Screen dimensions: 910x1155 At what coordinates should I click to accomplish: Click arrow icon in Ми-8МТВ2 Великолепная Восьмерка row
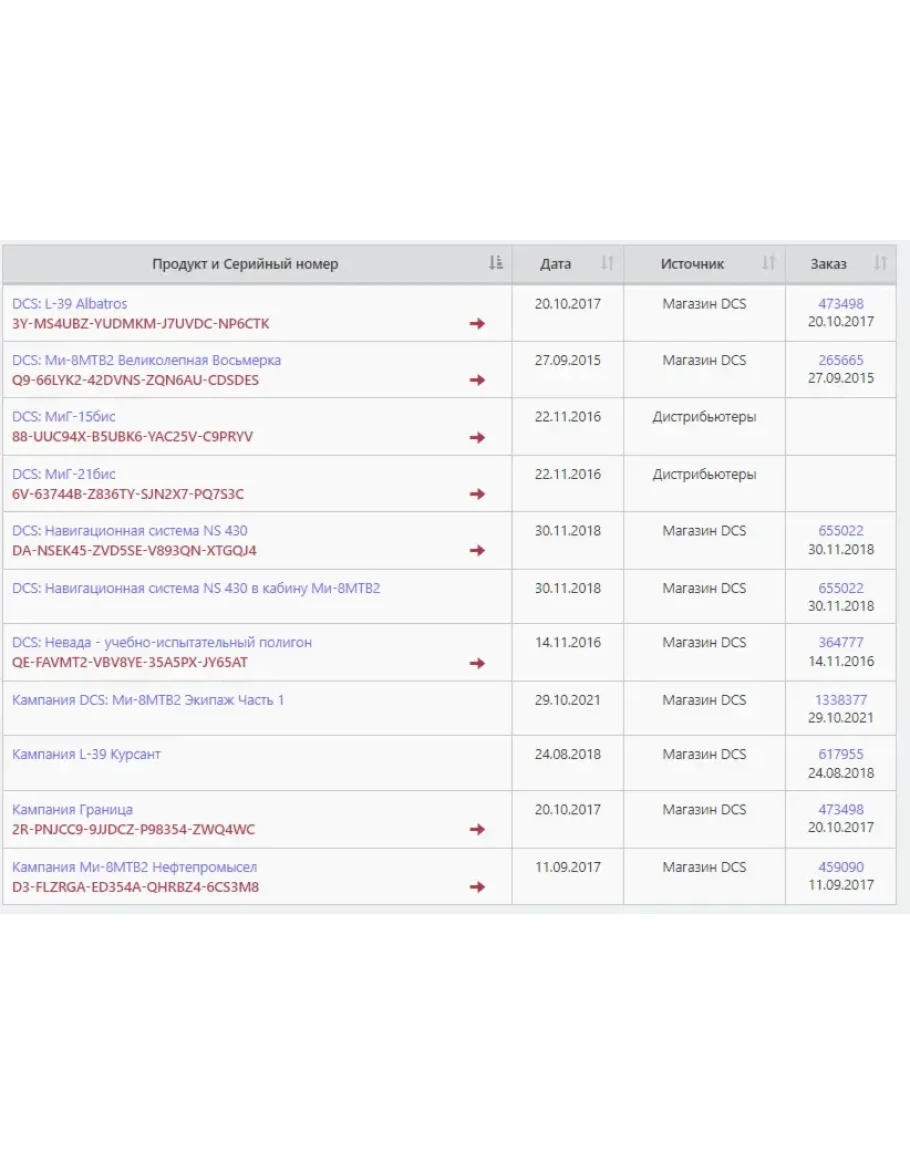click(x=477, y=380)
